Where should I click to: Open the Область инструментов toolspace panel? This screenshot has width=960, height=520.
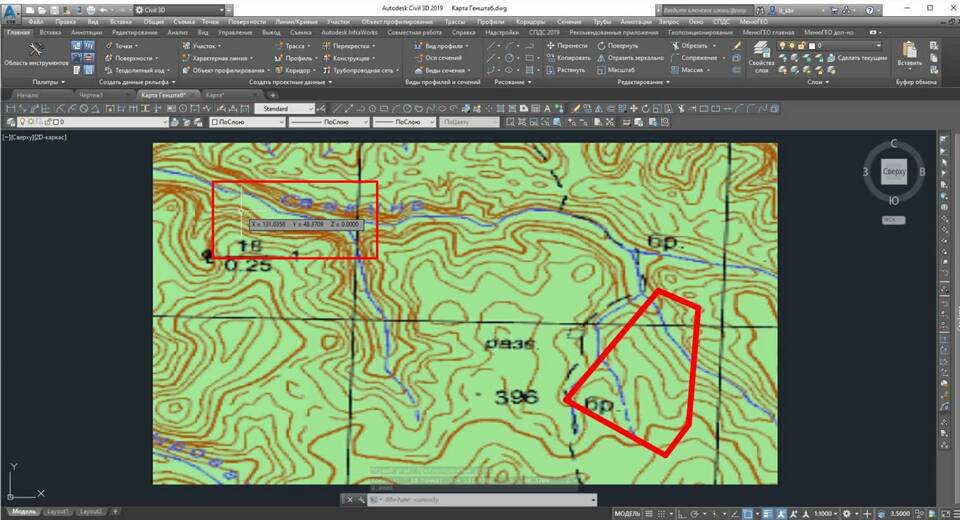coord(37,53)
